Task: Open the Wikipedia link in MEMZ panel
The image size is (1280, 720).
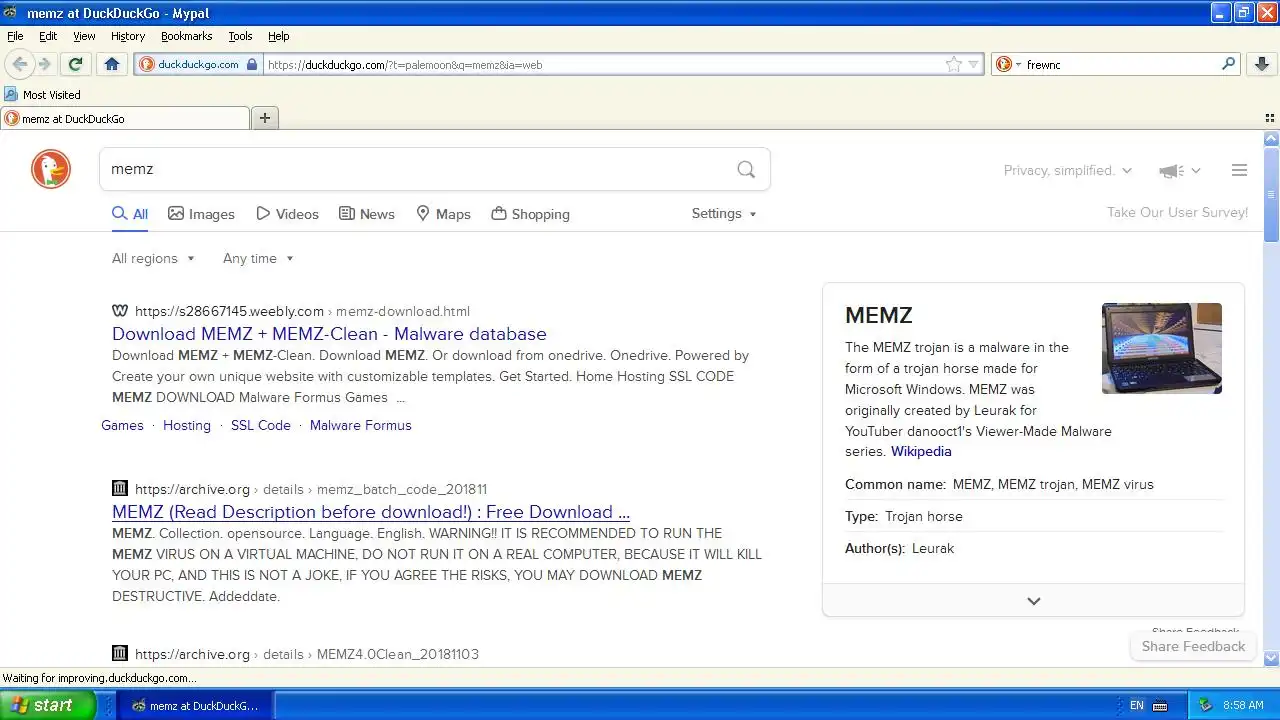Action: tap(921, 452)
